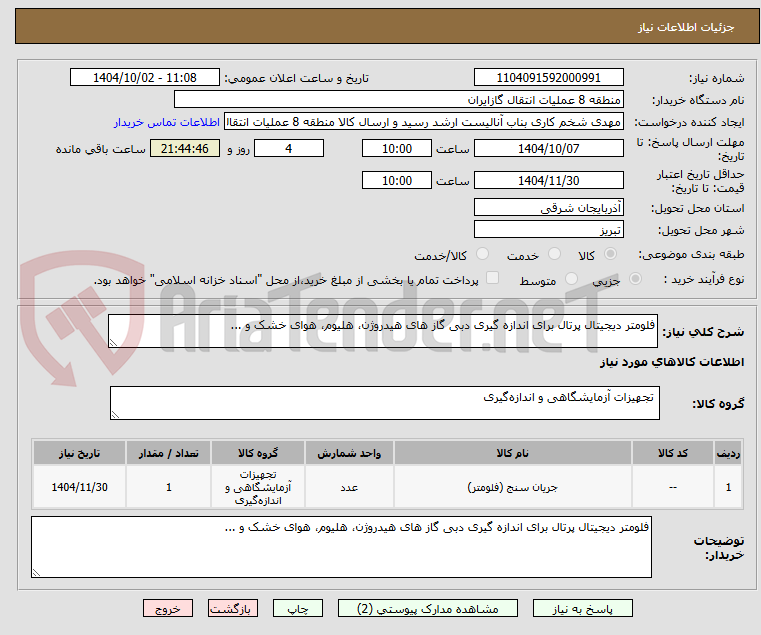Screen dimensions: 761x635
Task: Click the 'بازگشت' back button
Action: (232, 608)
